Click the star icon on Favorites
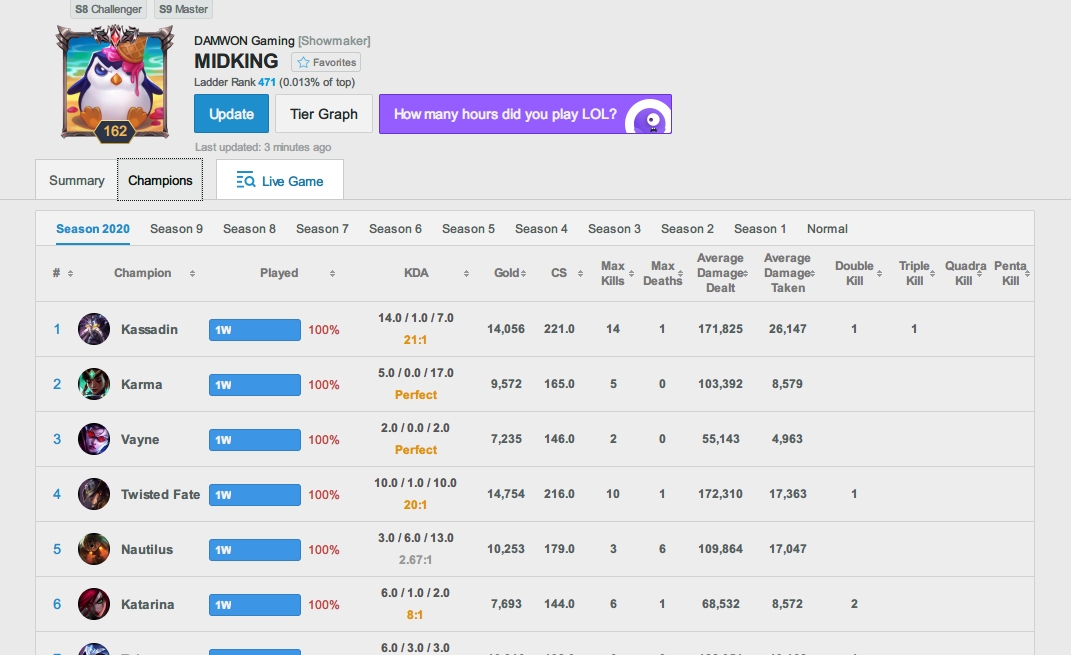1071x655 pixels. (303, 62)
